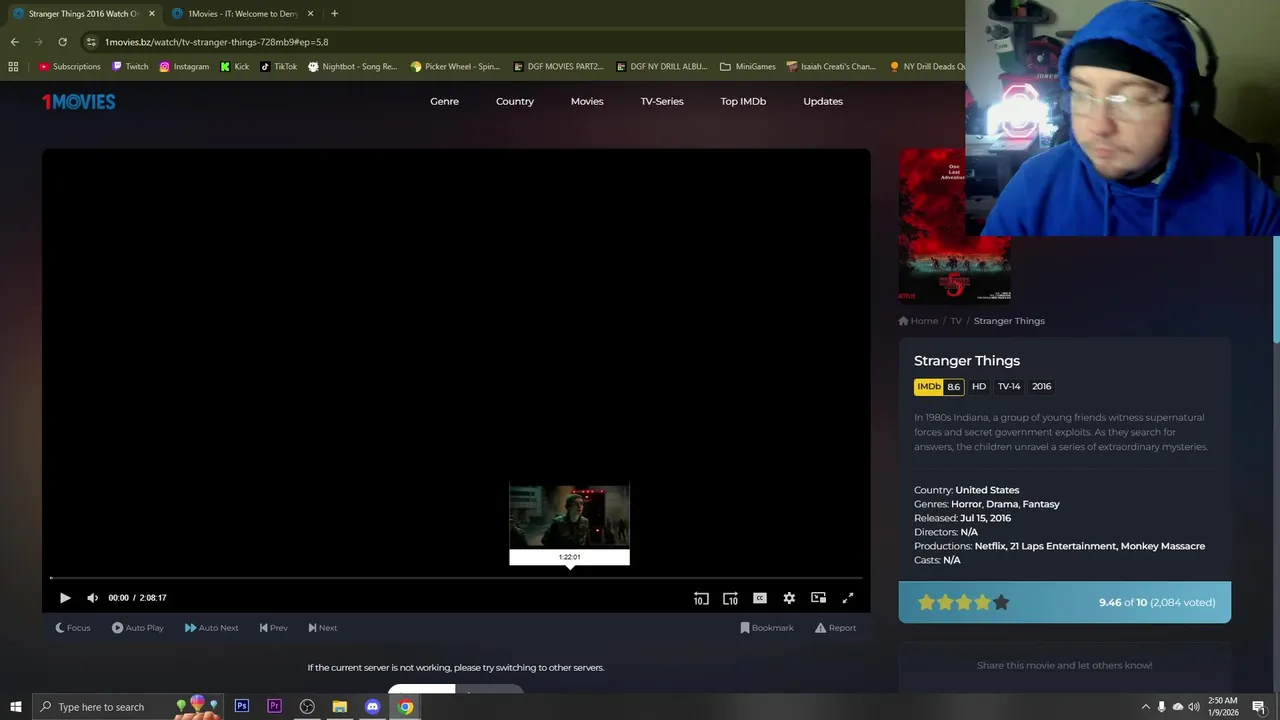1280x720 pixels.
Task: Click the video progress bar
Action: click(455, 578)
